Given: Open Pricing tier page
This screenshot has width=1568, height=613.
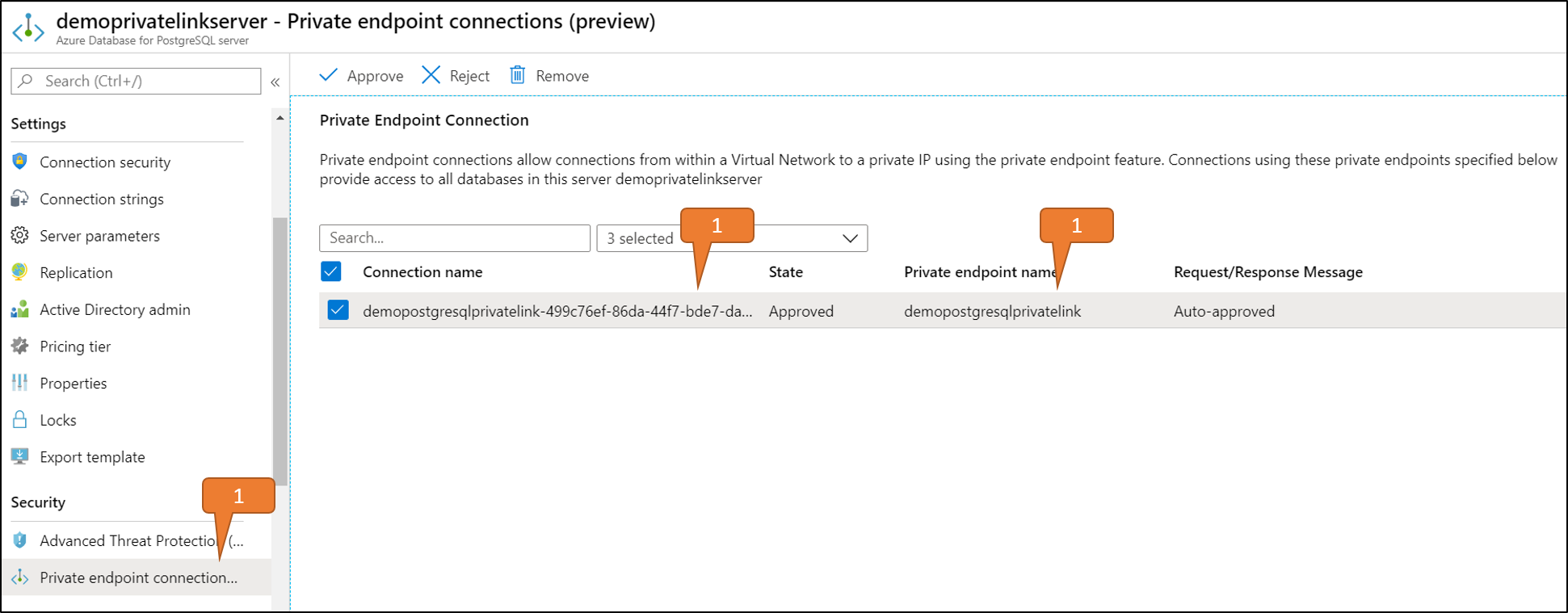Looking at the screenshot, I should click(75, 346).
